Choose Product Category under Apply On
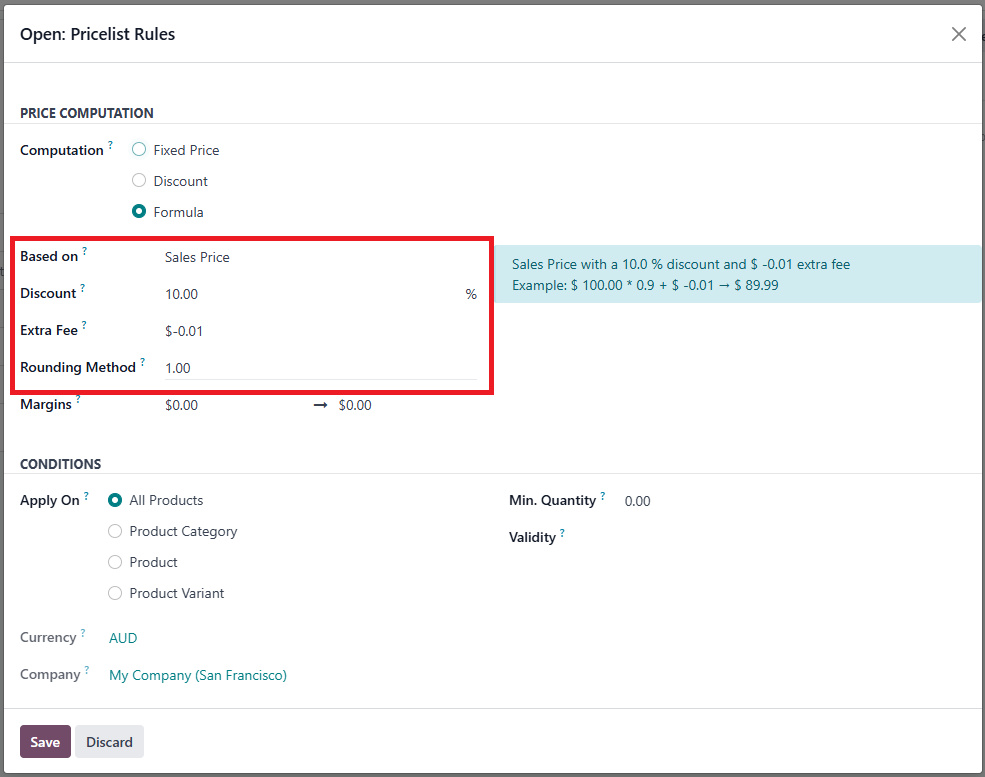This screenshot has width=985, height=777. [115, 531]
